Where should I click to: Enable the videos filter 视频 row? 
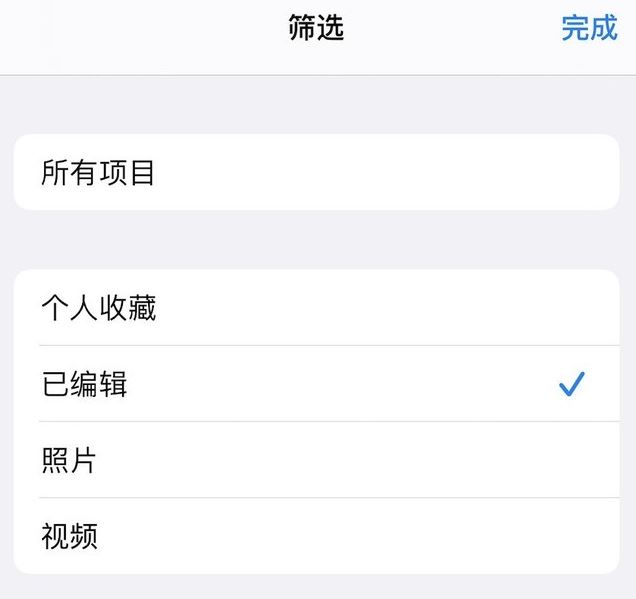point(316,536)
